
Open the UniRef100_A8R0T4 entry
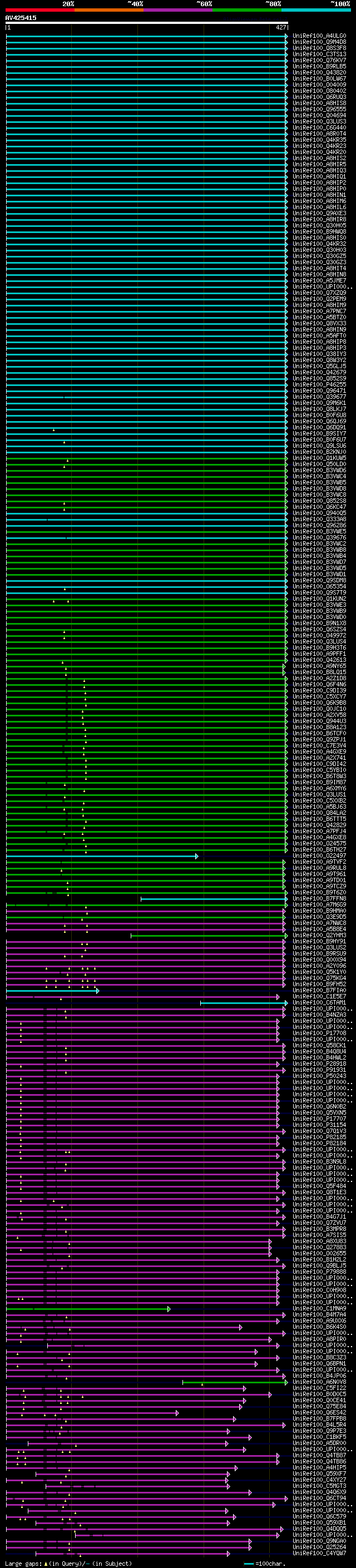(319, 134)
